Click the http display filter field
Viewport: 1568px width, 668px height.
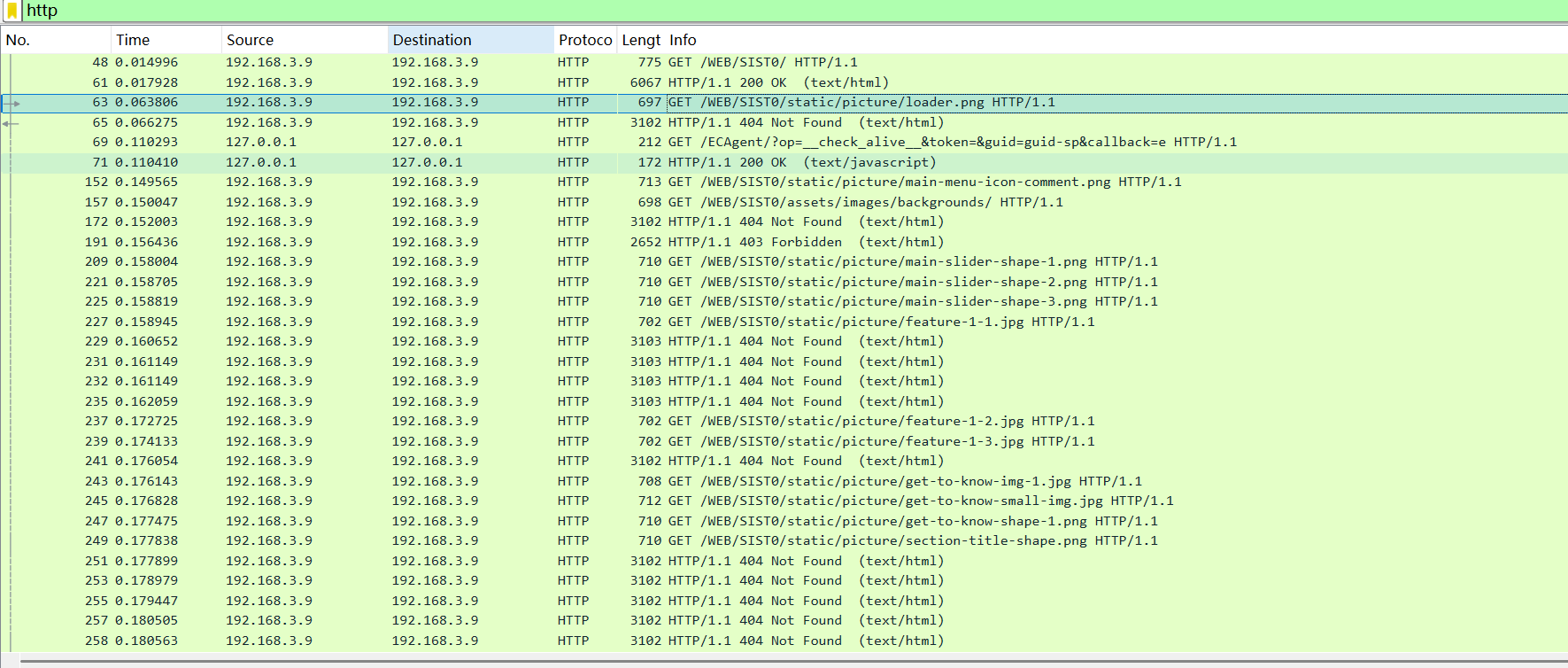[x=795, y=11]
